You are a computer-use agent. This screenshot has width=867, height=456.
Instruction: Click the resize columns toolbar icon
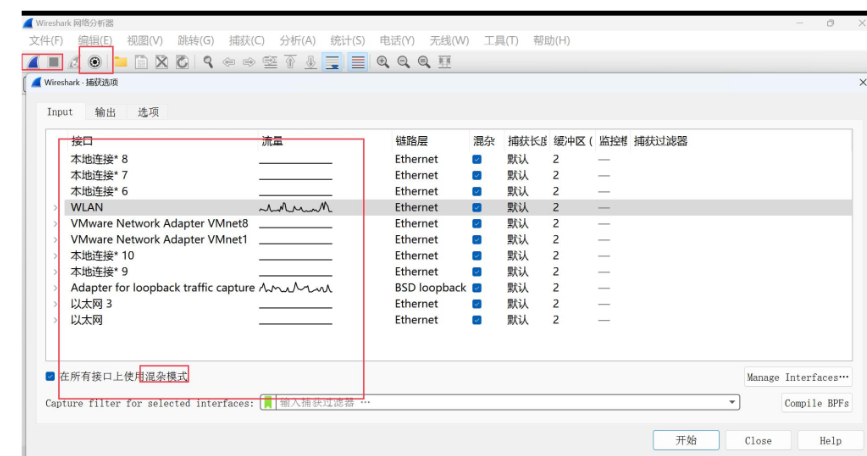444,62
